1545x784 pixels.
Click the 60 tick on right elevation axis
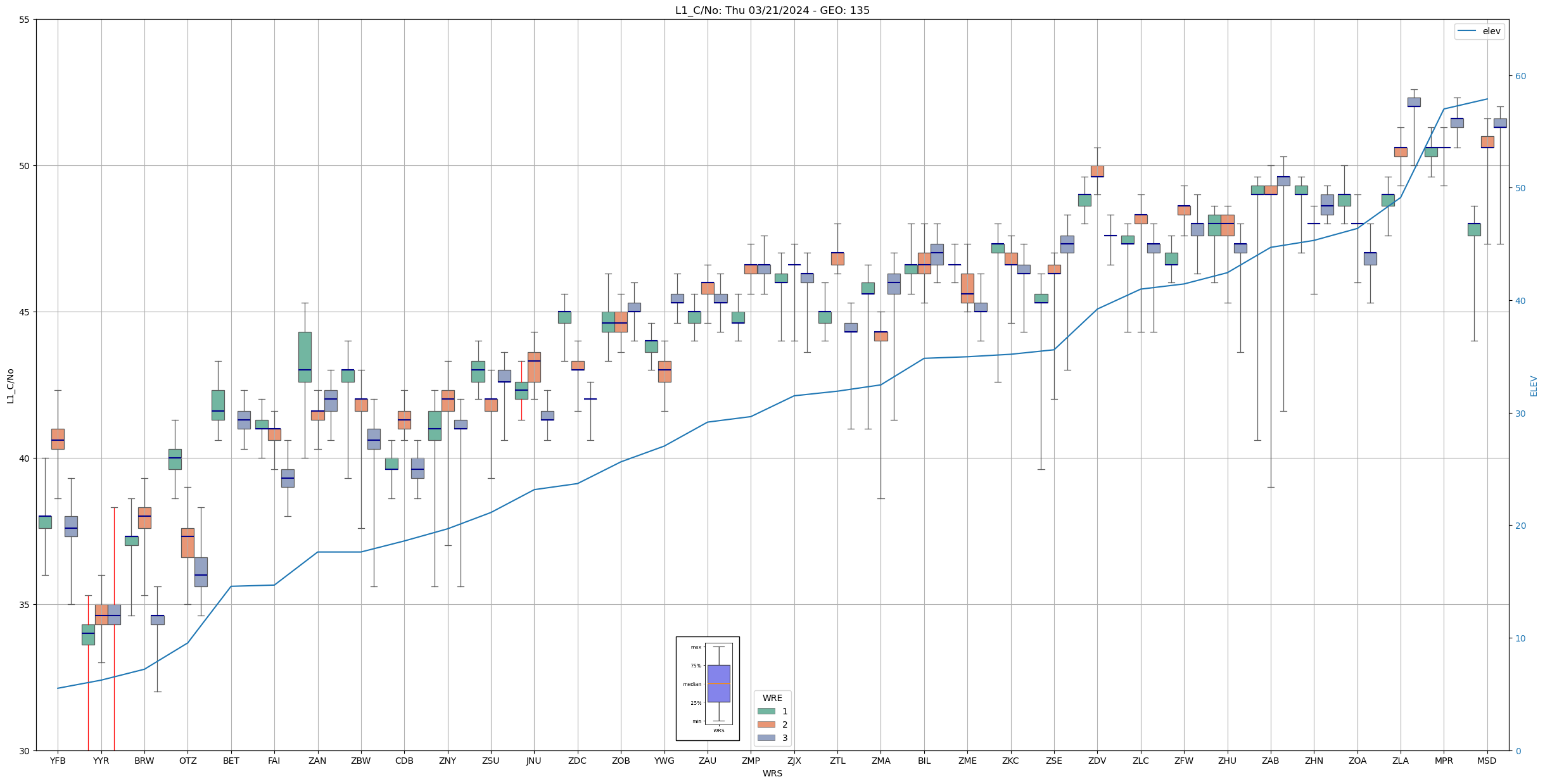tap(1520, 76)
